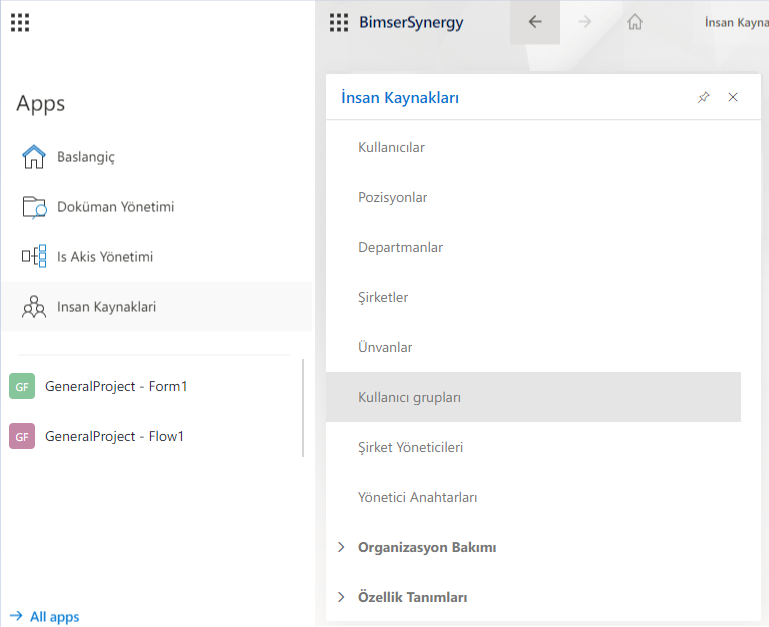Open Insan Kaynaklari in the Apps list

[x=106, y=307]
